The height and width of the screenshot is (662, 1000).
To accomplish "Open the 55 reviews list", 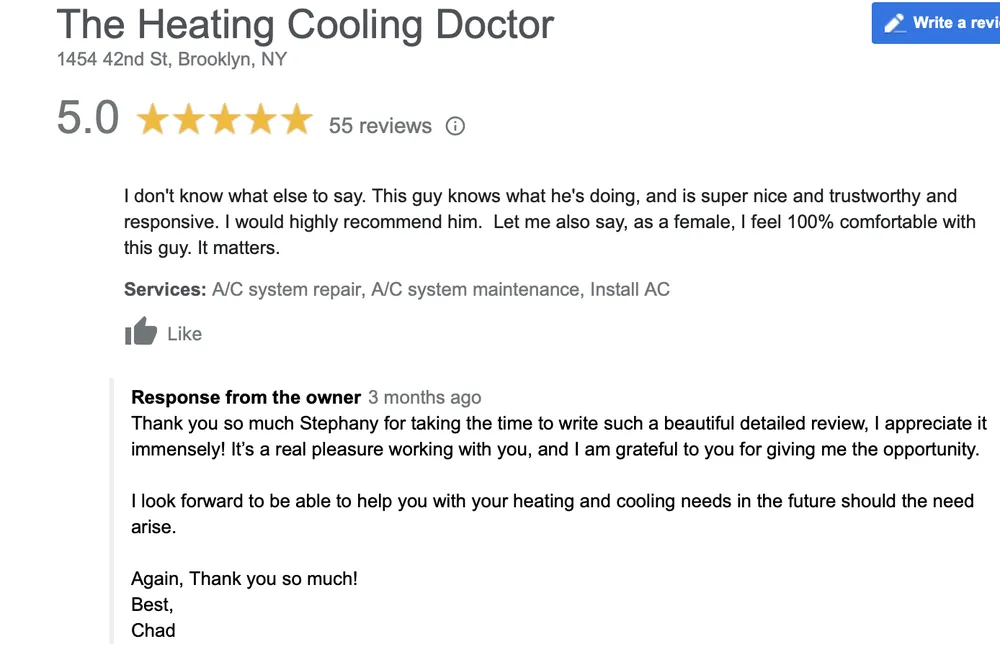I will pos(380,126).
